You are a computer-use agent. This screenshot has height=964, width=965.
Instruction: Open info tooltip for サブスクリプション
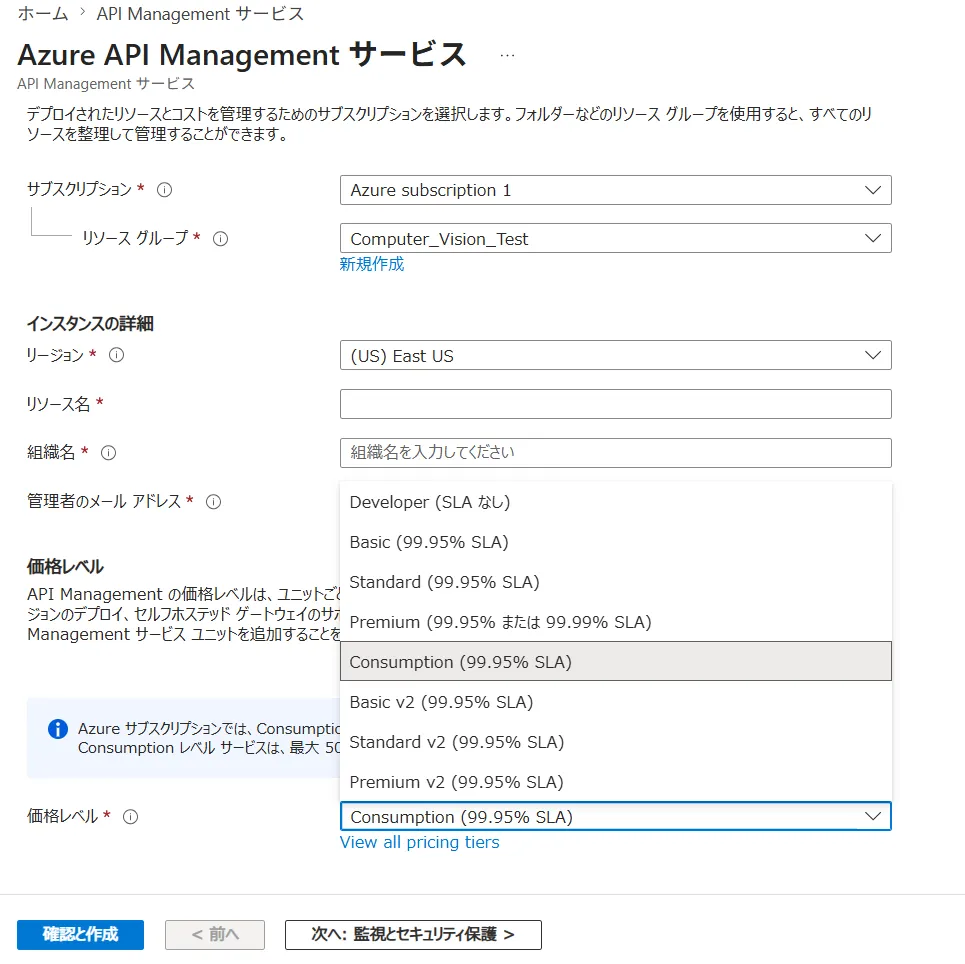[x=164, y=190]
